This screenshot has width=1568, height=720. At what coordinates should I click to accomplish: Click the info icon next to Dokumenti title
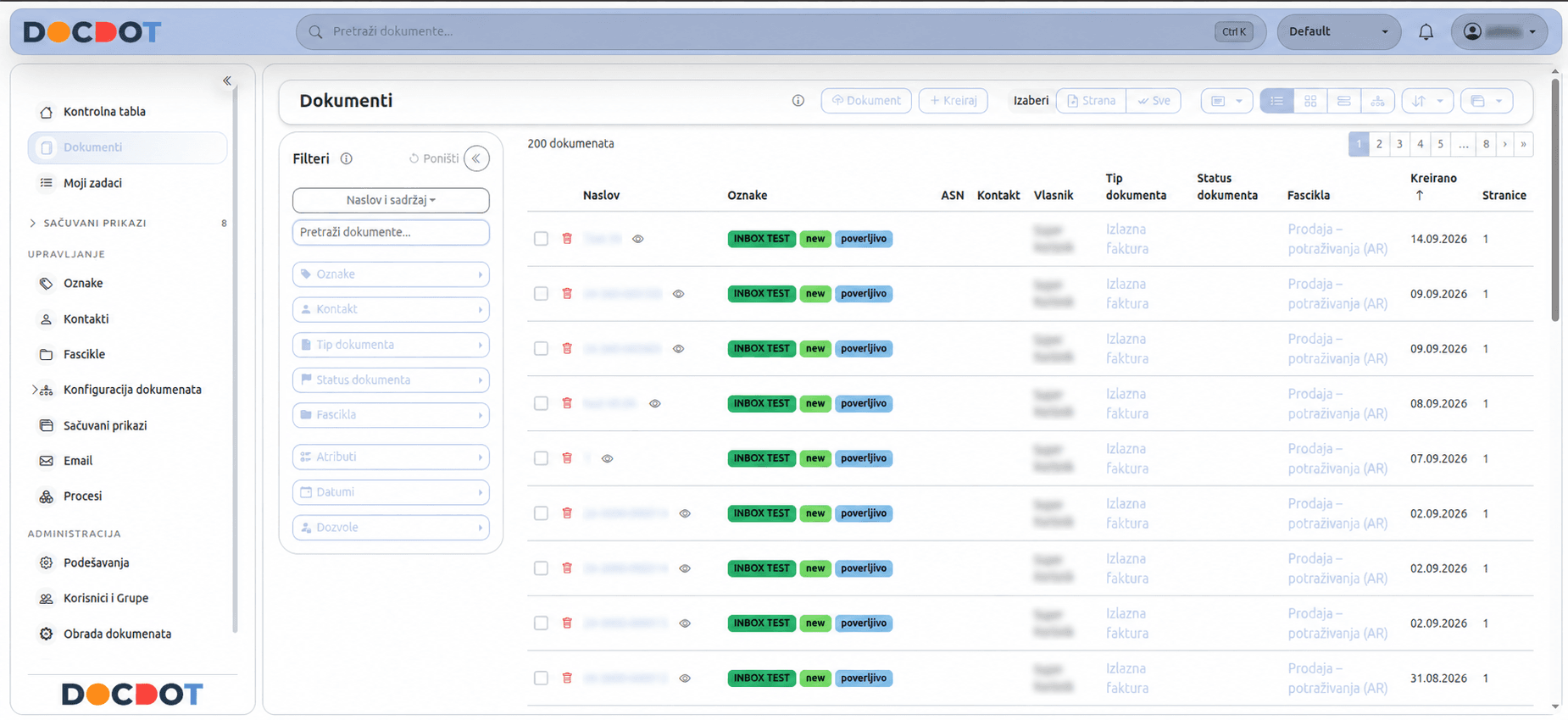click(x=798, y=101)
